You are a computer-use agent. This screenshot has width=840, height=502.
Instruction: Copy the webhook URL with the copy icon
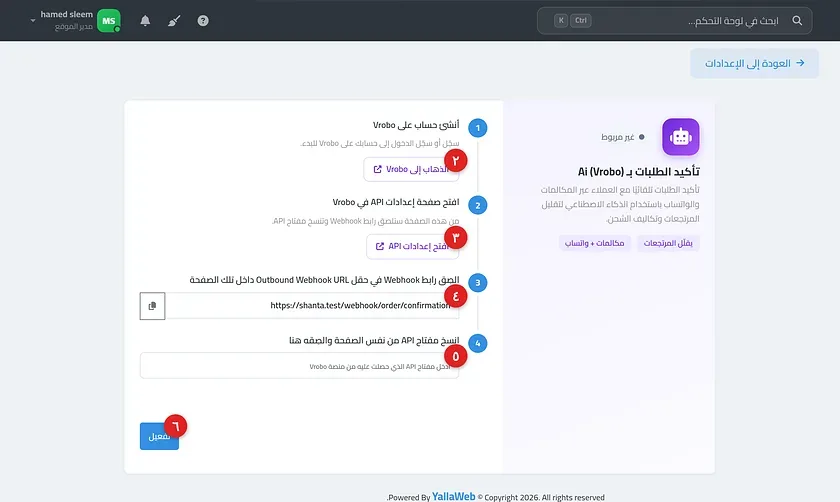click(x=153, y=306)
